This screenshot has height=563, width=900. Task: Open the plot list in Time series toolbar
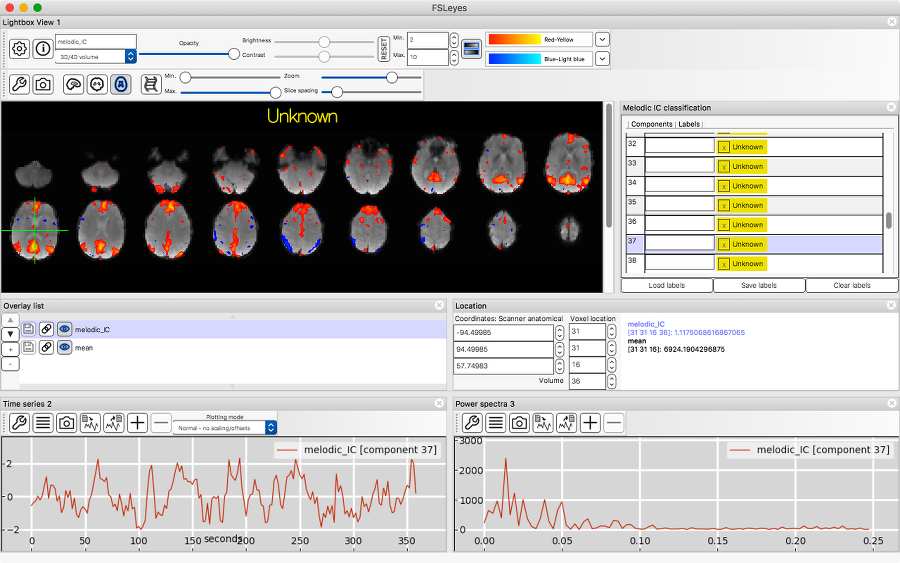click(x=43, y=423)
